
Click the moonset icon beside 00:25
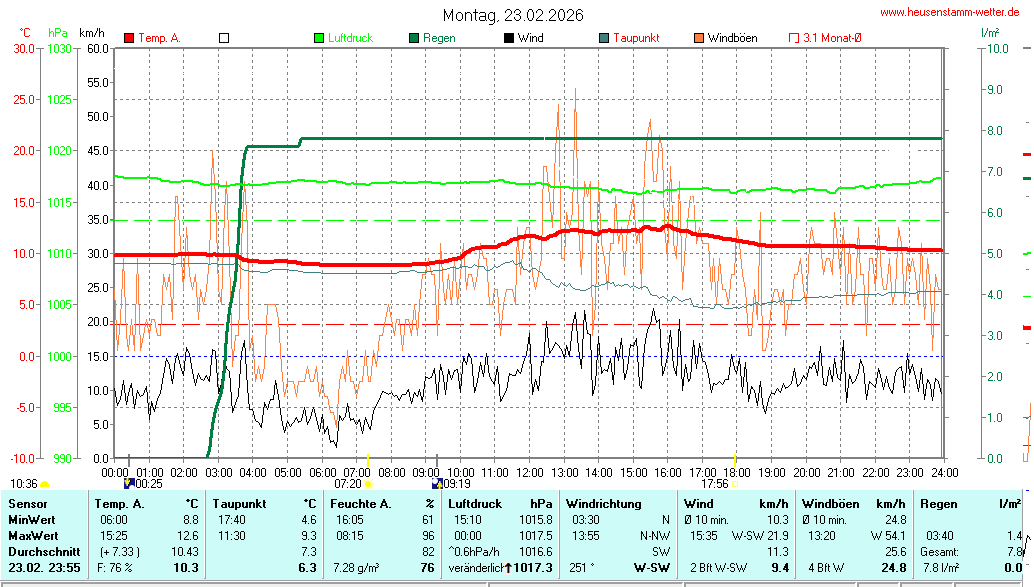pyautogui.click(x=128, y=484)
